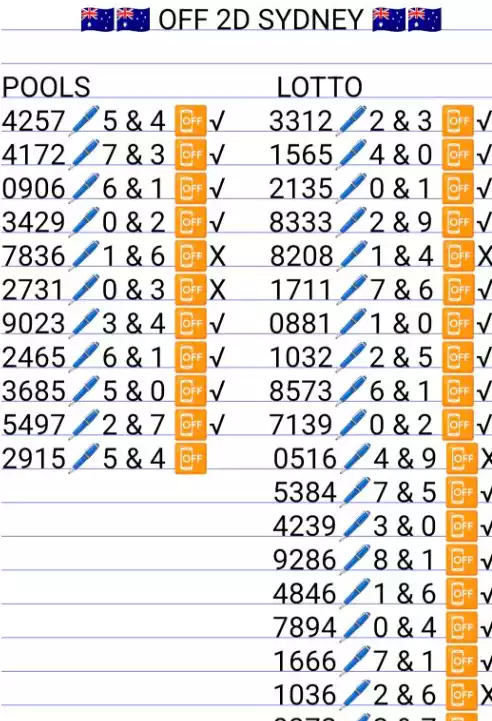Click the OFF phone icon beside 1666

(x=462, y=661)
